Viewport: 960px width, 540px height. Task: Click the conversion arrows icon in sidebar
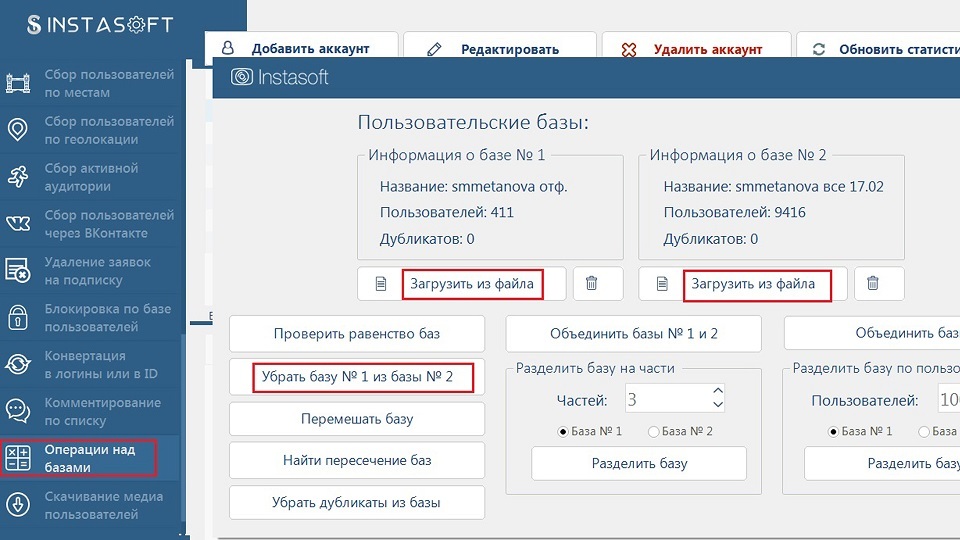(18, 364)
